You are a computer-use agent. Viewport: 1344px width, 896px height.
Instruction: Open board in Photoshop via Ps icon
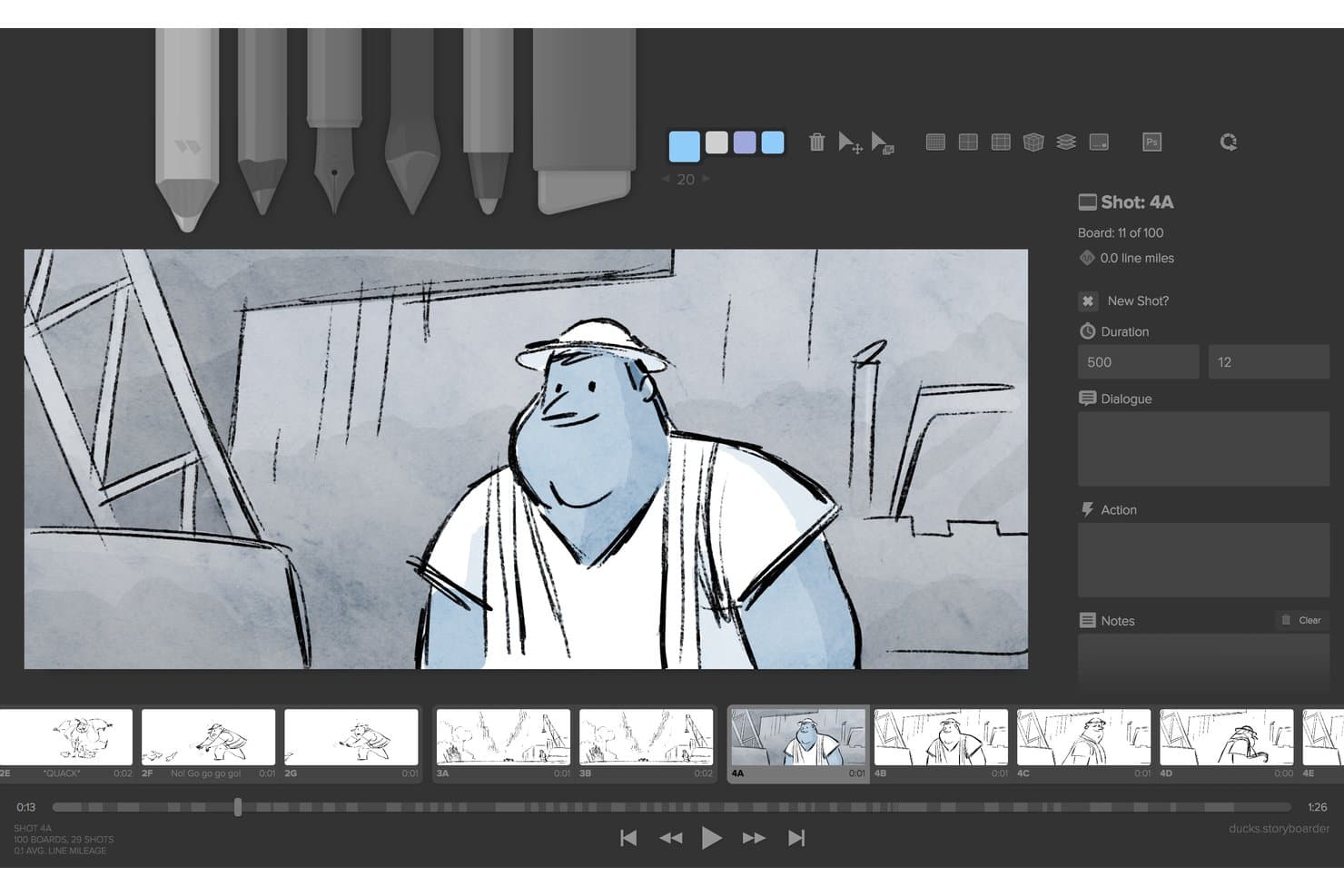(x=1151, y=142)
